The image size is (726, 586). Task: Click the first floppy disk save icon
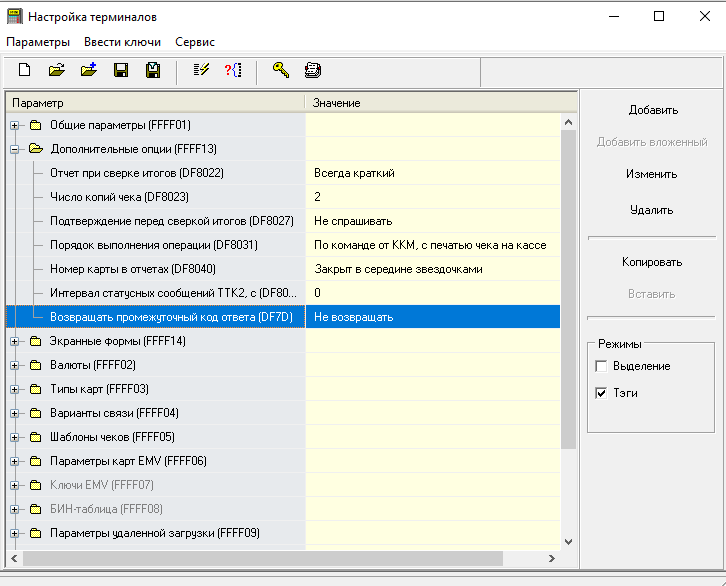pos(121,70)
